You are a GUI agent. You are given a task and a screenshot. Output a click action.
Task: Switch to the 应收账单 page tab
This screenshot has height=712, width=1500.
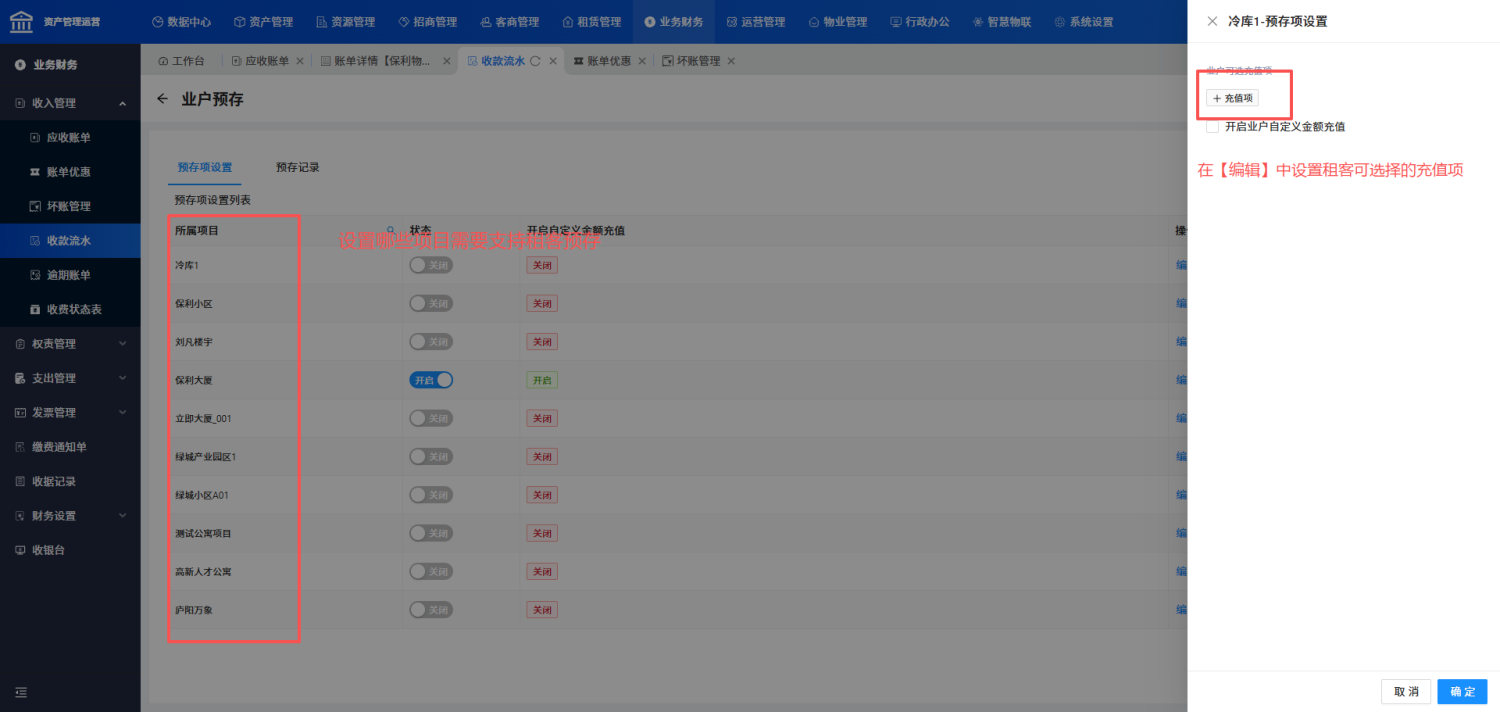pos(261,61)
